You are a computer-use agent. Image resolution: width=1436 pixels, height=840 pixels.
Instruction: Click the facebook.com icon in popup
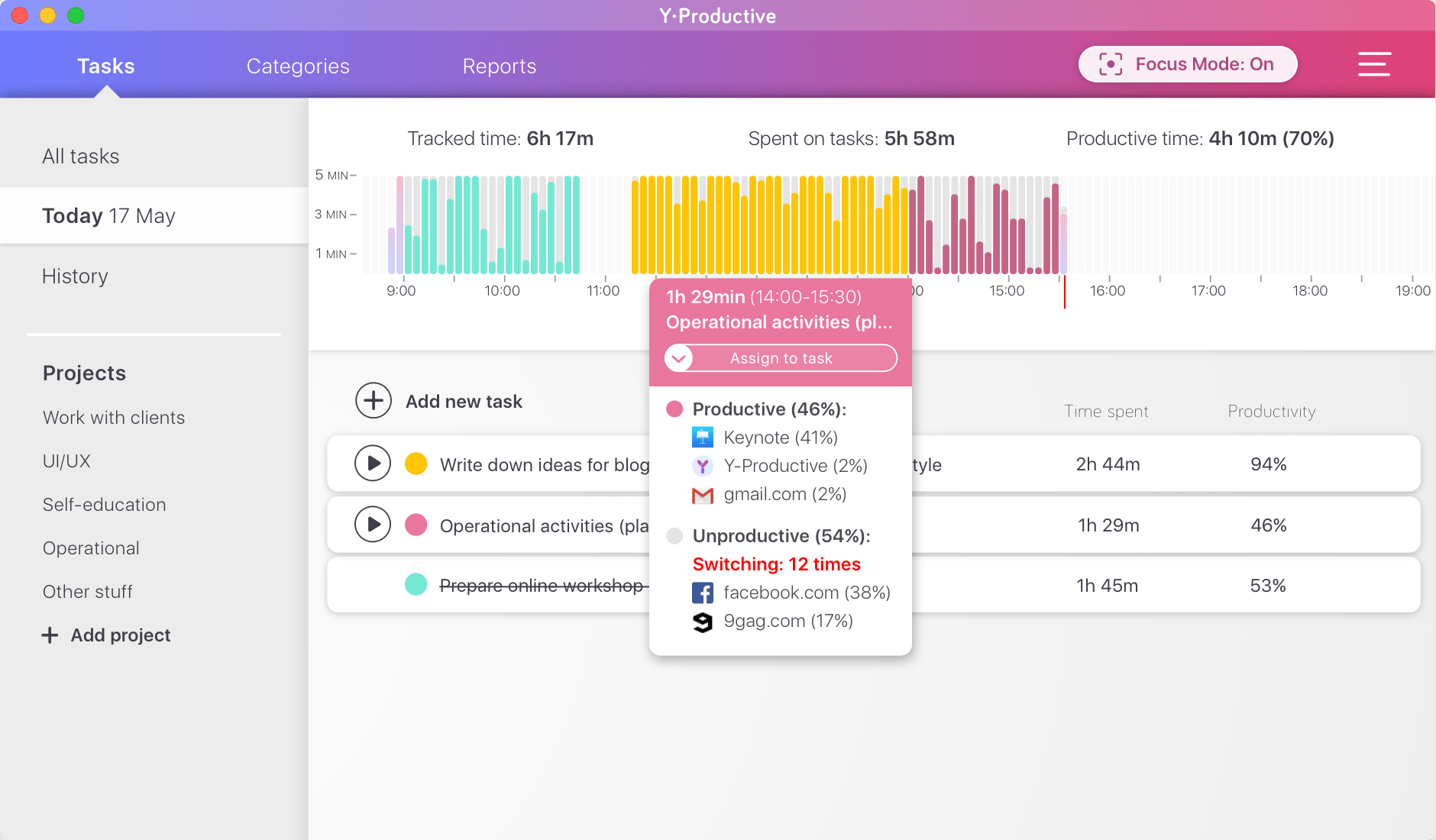pyautogui.click(x=703, y=593)
